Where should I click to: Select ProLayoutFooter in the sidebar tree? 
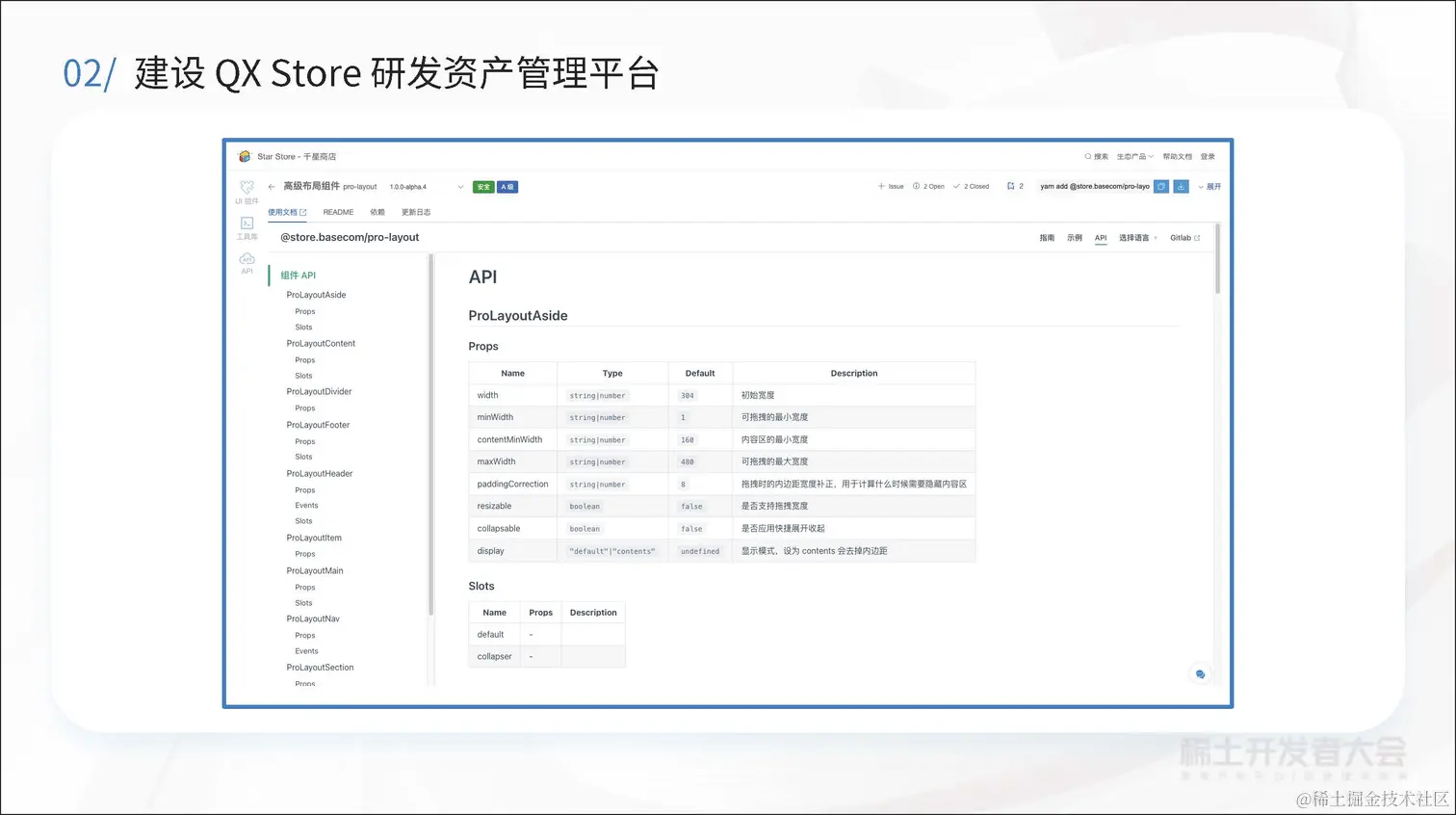[318, 425]
